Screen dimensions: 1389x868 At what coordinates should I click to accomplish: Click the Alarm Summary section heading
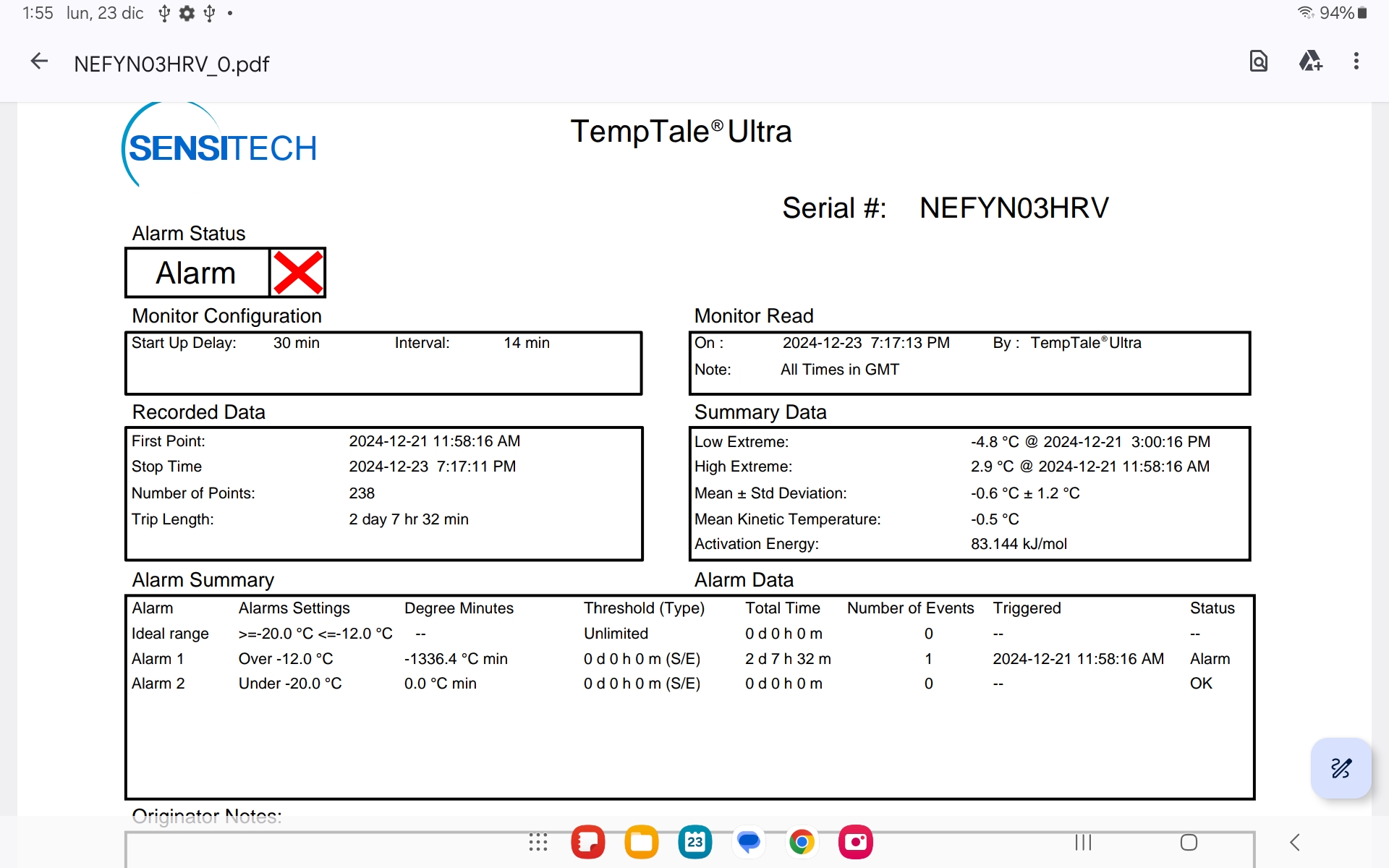coord(203,580)
